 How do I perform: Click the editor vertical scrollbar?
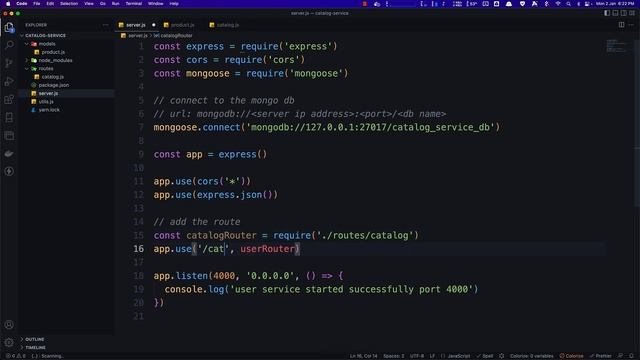coord(637,122)
